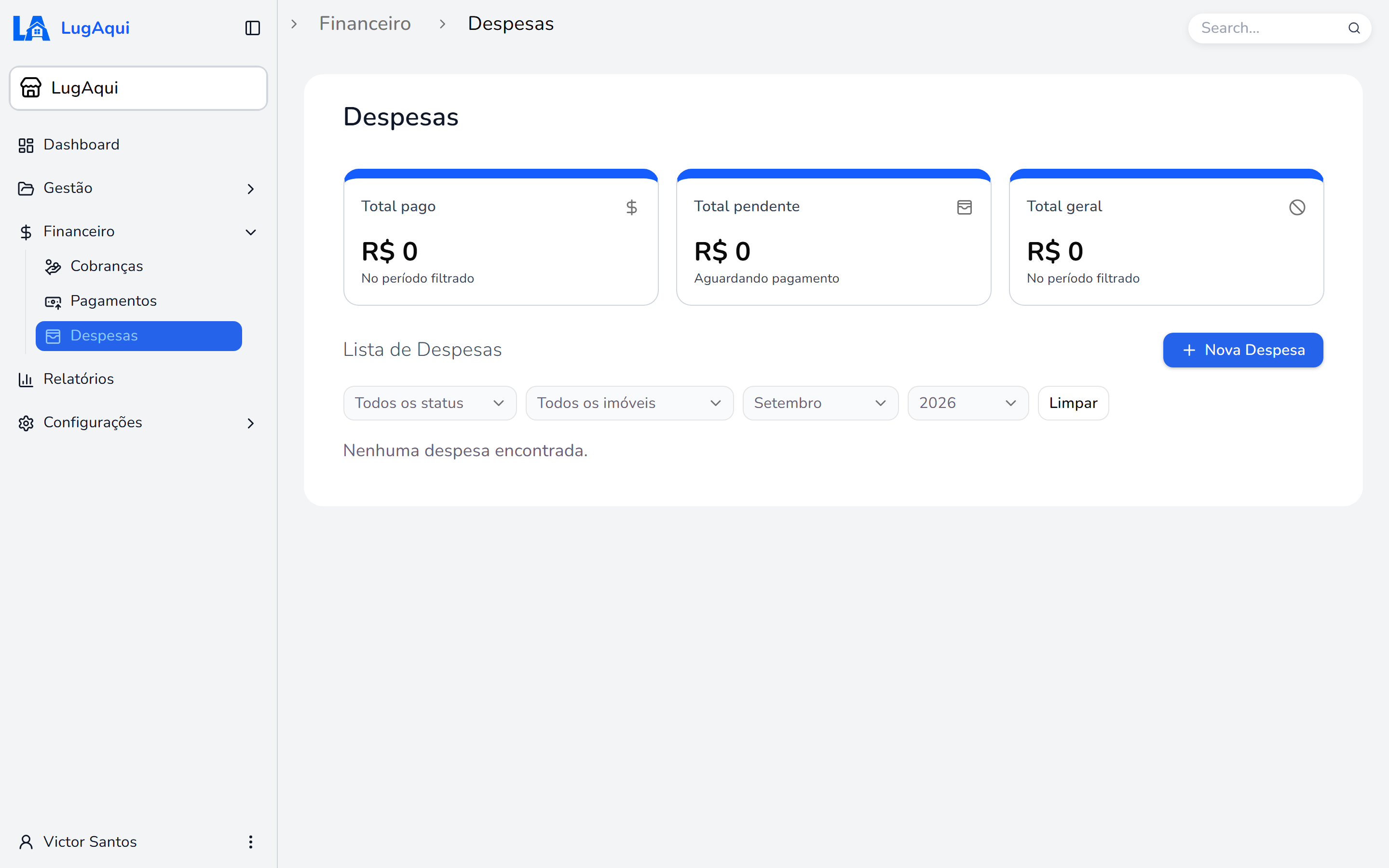Open the Todos os status dropdown
Screen dimensions: 1389x868
(430, 403)
